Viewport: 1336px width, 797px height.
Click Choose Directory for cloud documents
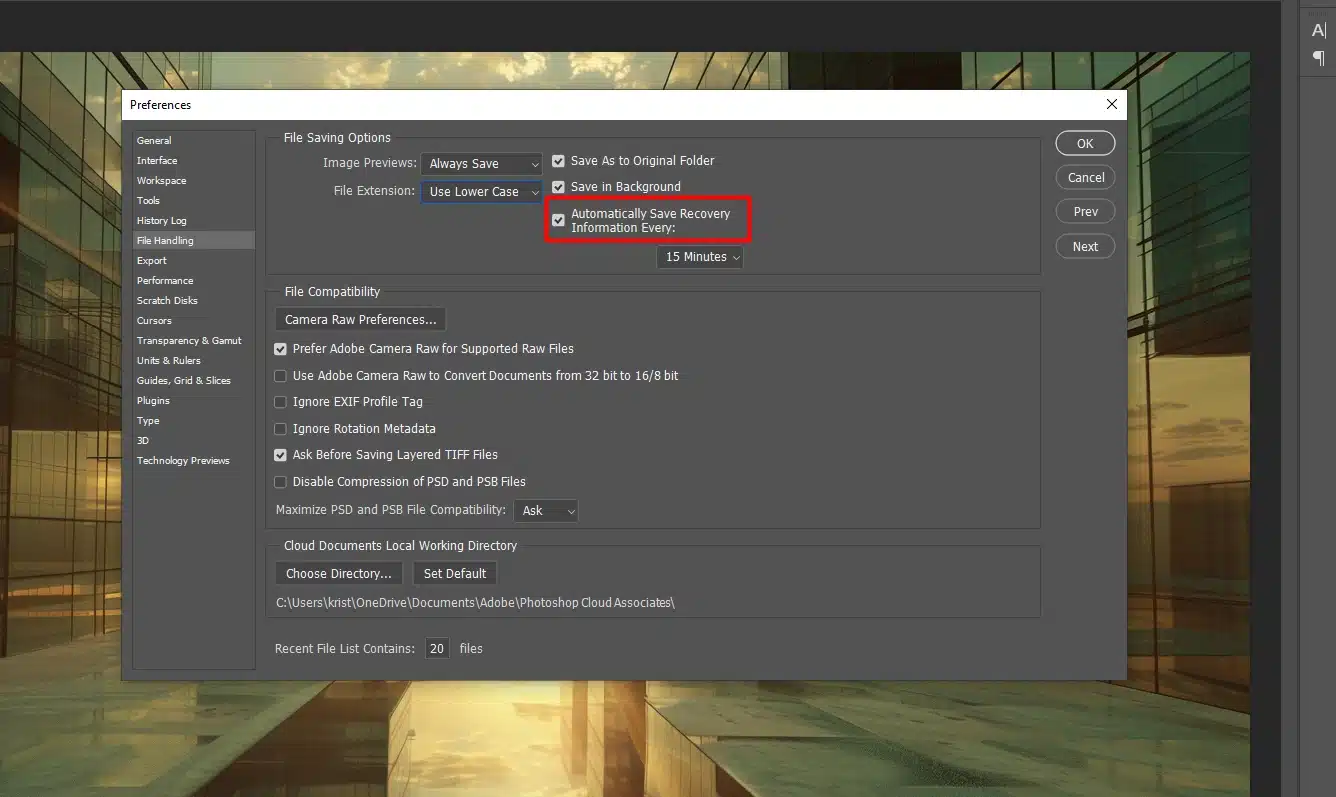(x=338, y=573)
